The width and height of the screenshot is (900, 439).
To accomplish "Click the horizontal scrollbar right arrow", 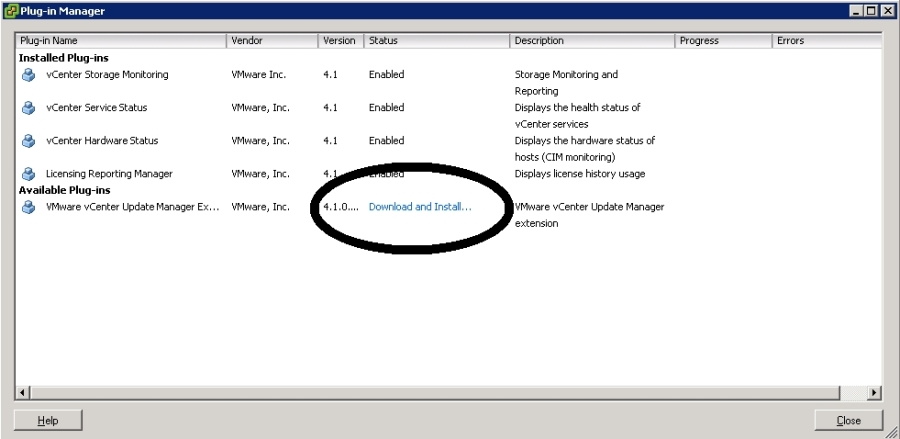I will [874, 393].
